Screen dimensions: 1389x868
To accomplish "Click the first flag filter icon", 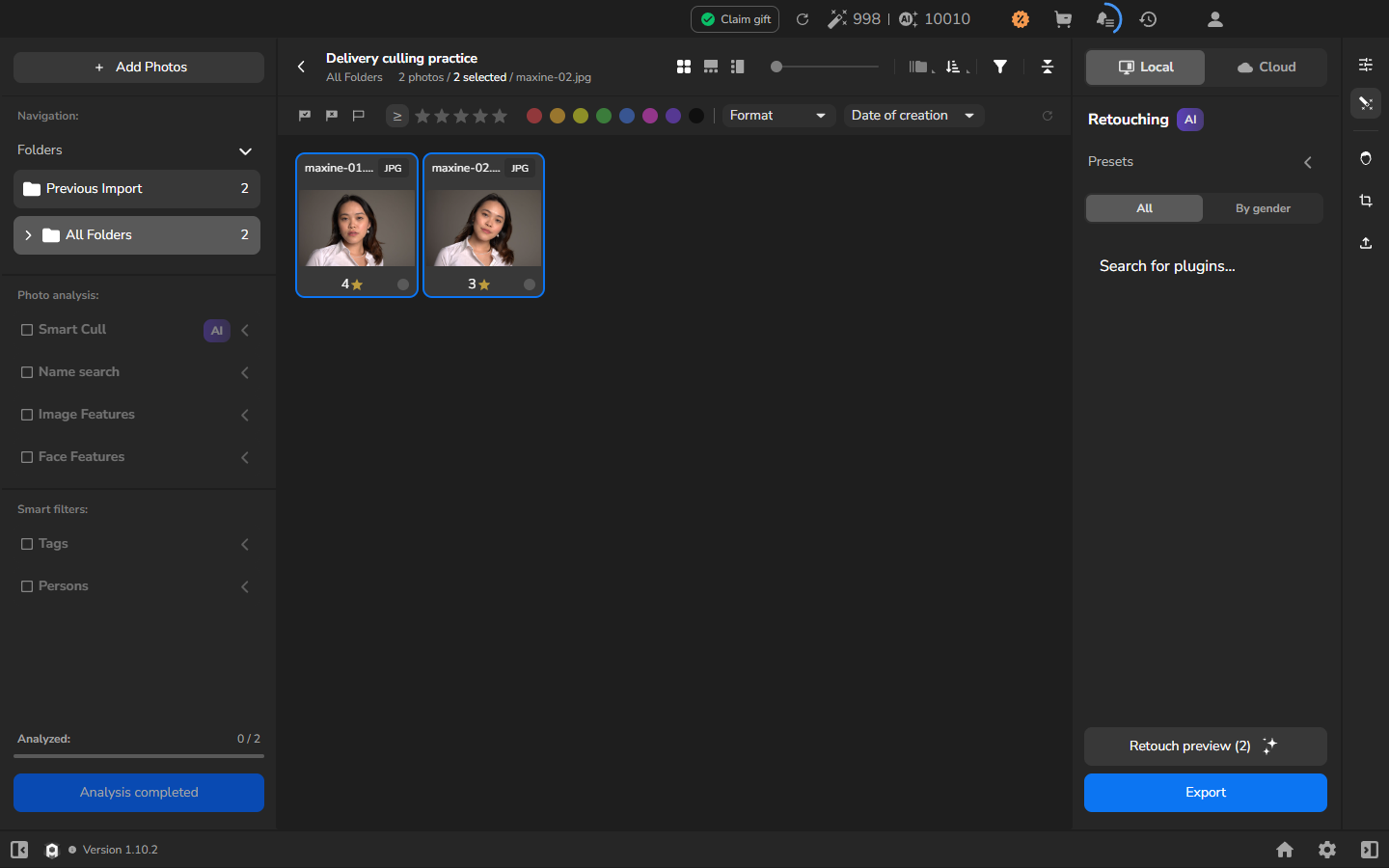I will point(305,116).
